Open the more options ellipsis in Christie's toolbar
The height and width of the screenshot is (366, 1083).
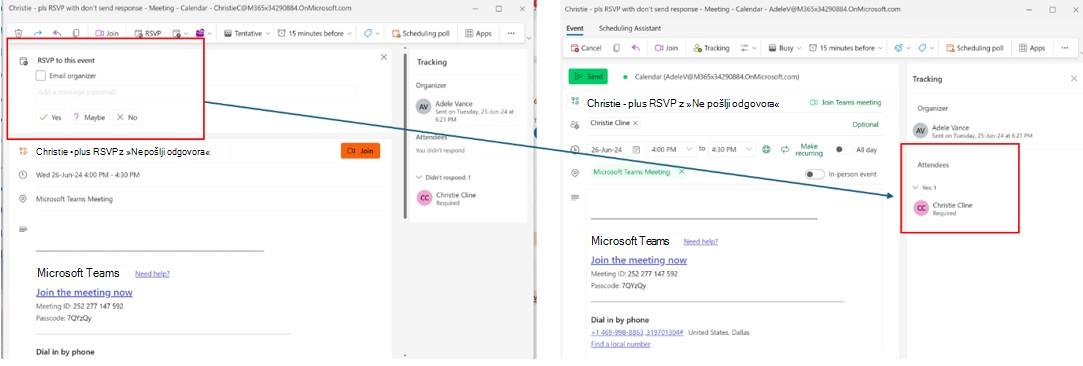coord(511,33)
